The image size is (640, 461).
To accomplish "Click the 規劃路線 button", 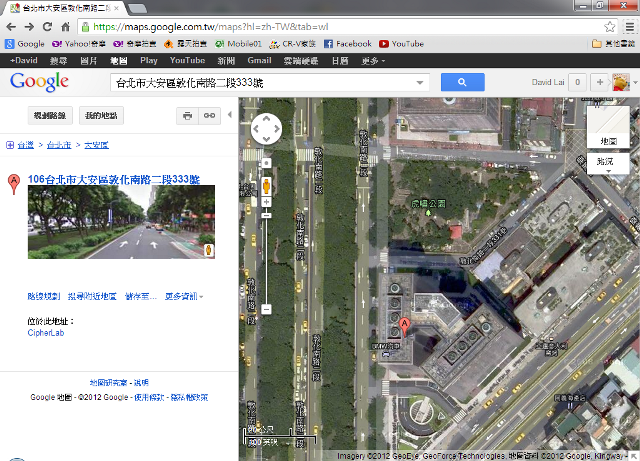I will [x=50, y=116].
